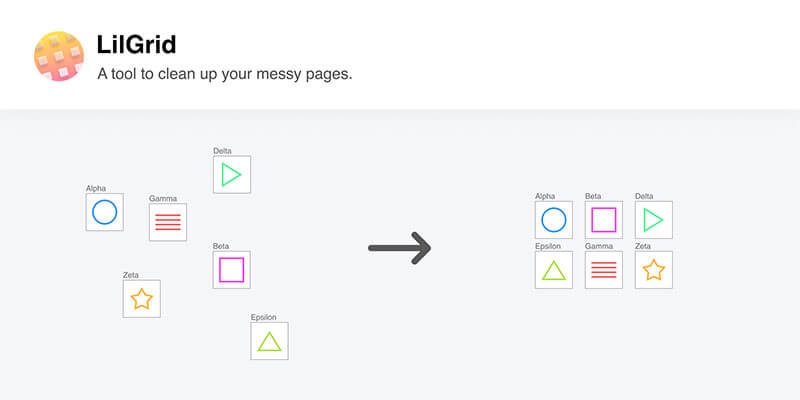The image size is (800, 400).
Task: Click the Gamma label in the arranged grid
Action: point(599,246)
